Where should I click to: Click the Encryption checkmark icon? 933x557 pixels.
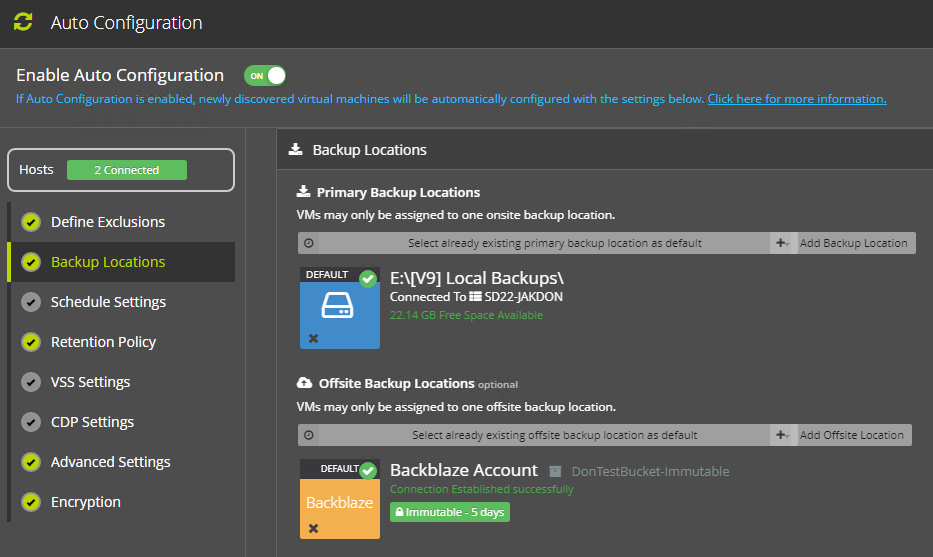[31, 502]
